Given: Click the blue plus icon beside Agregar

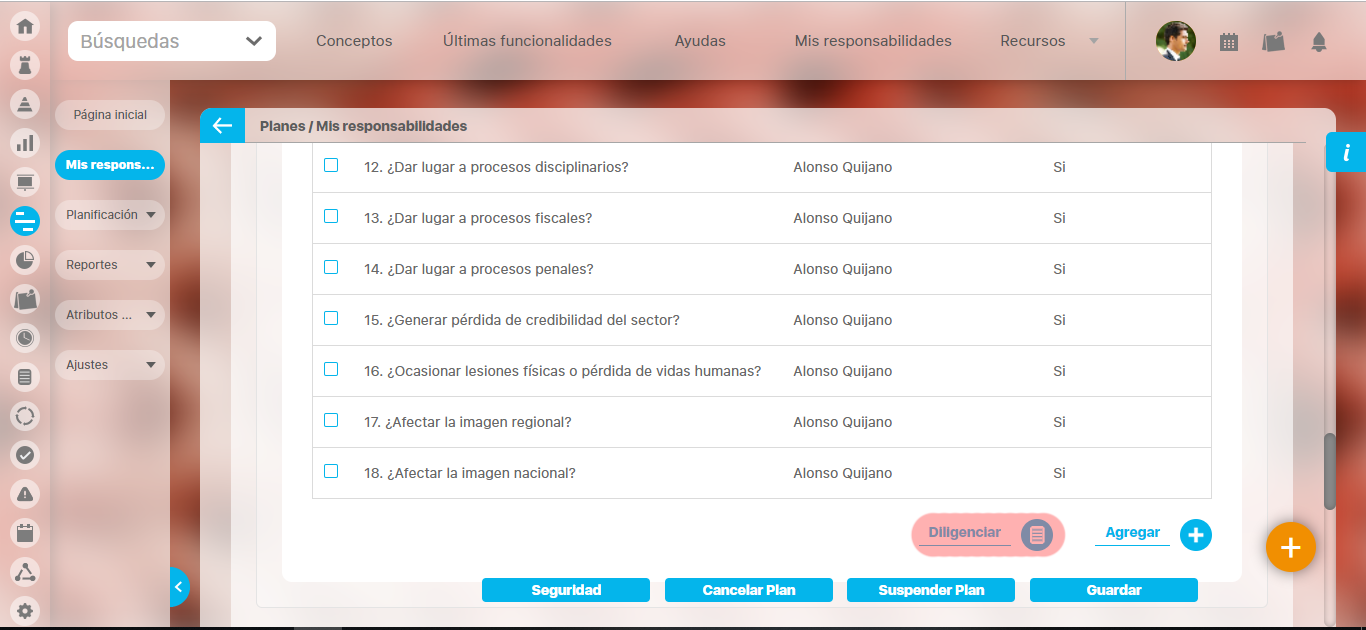Looking at the screenshot, I should [1195, 535].
